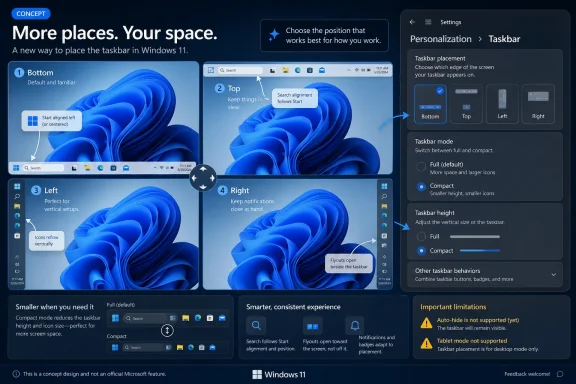Expand Other taskbar behaviors section
576x384 pixels.
click(485, 274)
